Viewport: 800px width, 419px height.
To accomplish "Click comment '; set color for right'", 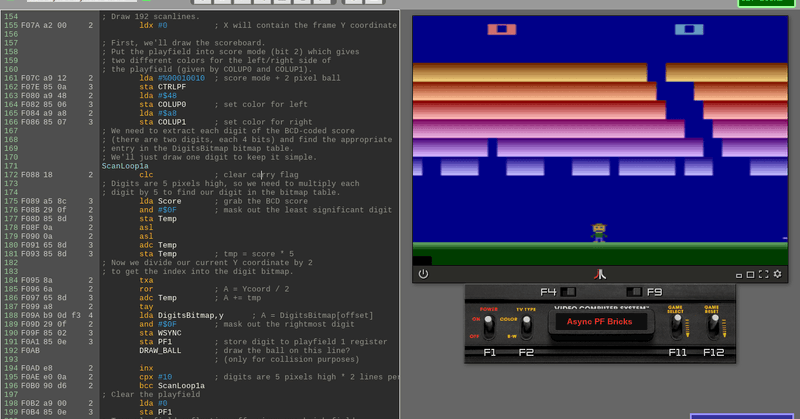I will tap(263, 122).
